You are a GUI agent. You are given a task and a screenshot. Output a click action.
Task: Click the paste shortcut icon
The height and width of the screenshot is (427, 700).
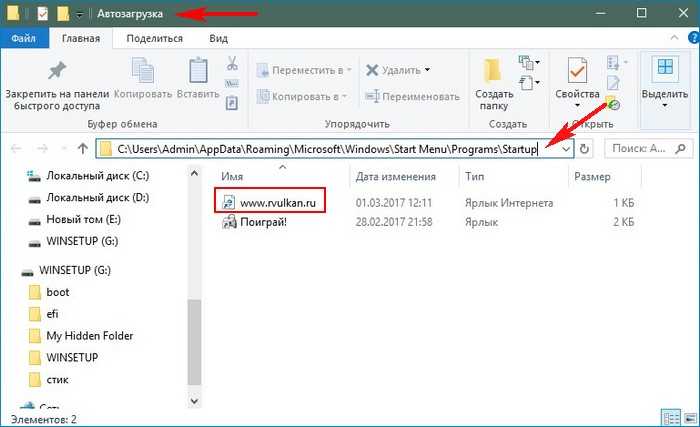coord(232,103)
